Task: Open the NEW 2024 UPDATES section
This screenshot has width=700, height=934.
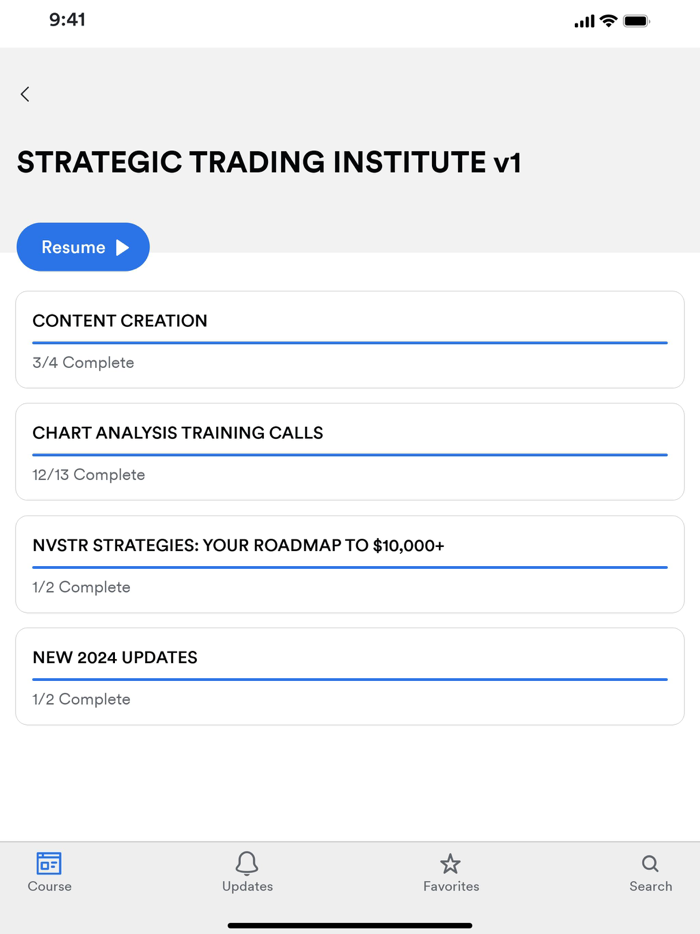Action: (x=350, y=676)
